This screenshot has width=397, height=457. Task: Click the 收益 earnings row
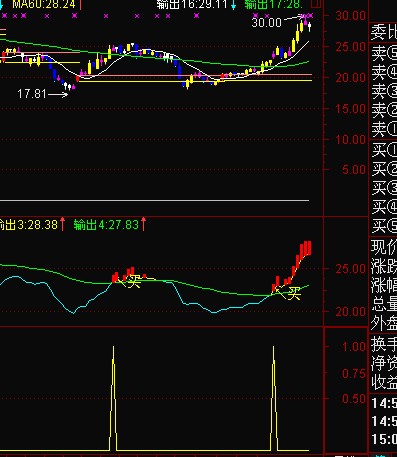pyautogui.click(x=383, y=382)
